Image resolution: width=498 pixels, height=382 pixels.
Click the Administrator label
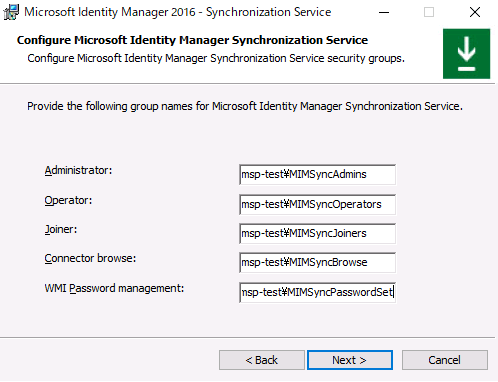point(78,170)
